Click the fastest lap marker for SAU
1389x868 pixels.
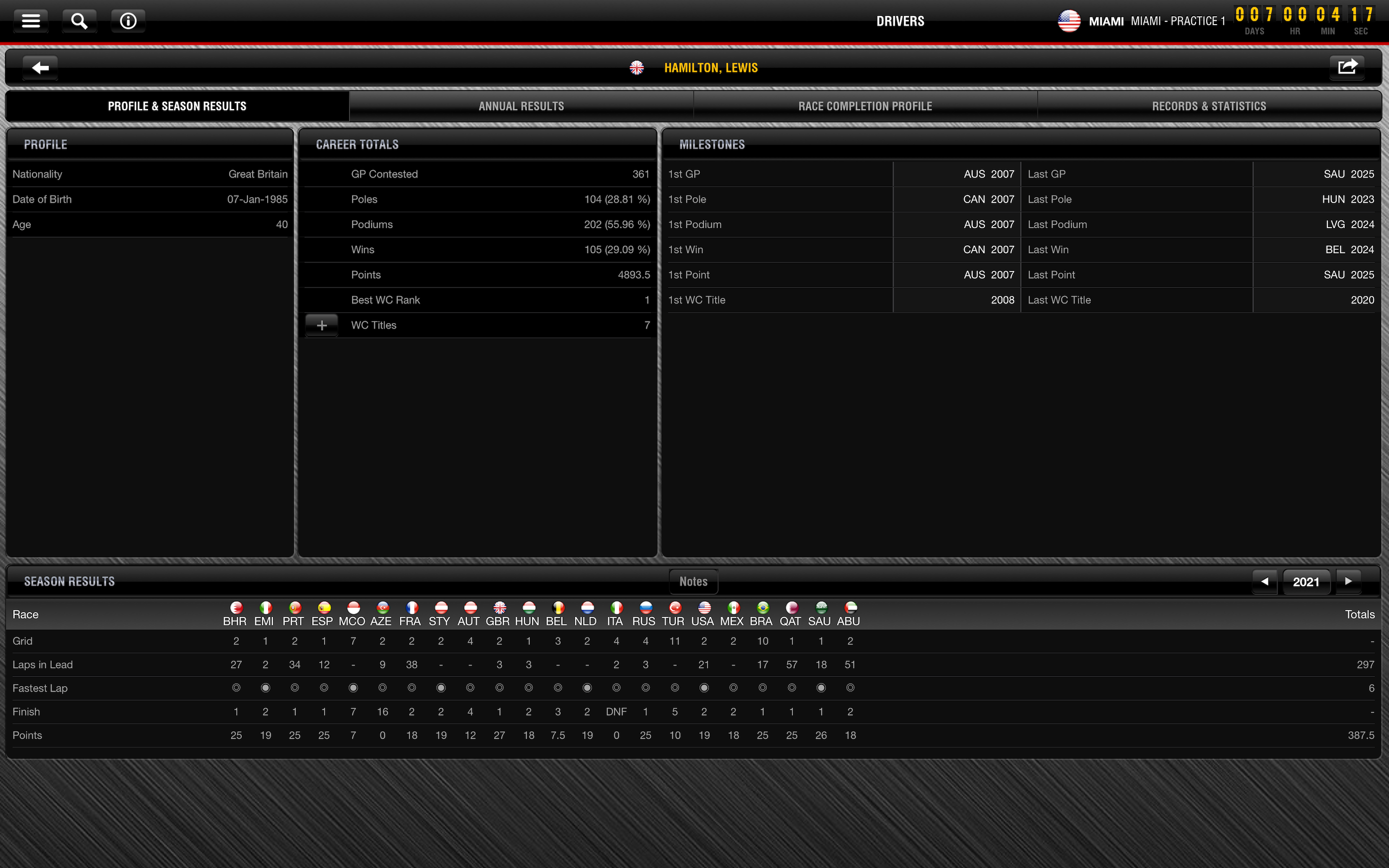[x=821, y=688]
